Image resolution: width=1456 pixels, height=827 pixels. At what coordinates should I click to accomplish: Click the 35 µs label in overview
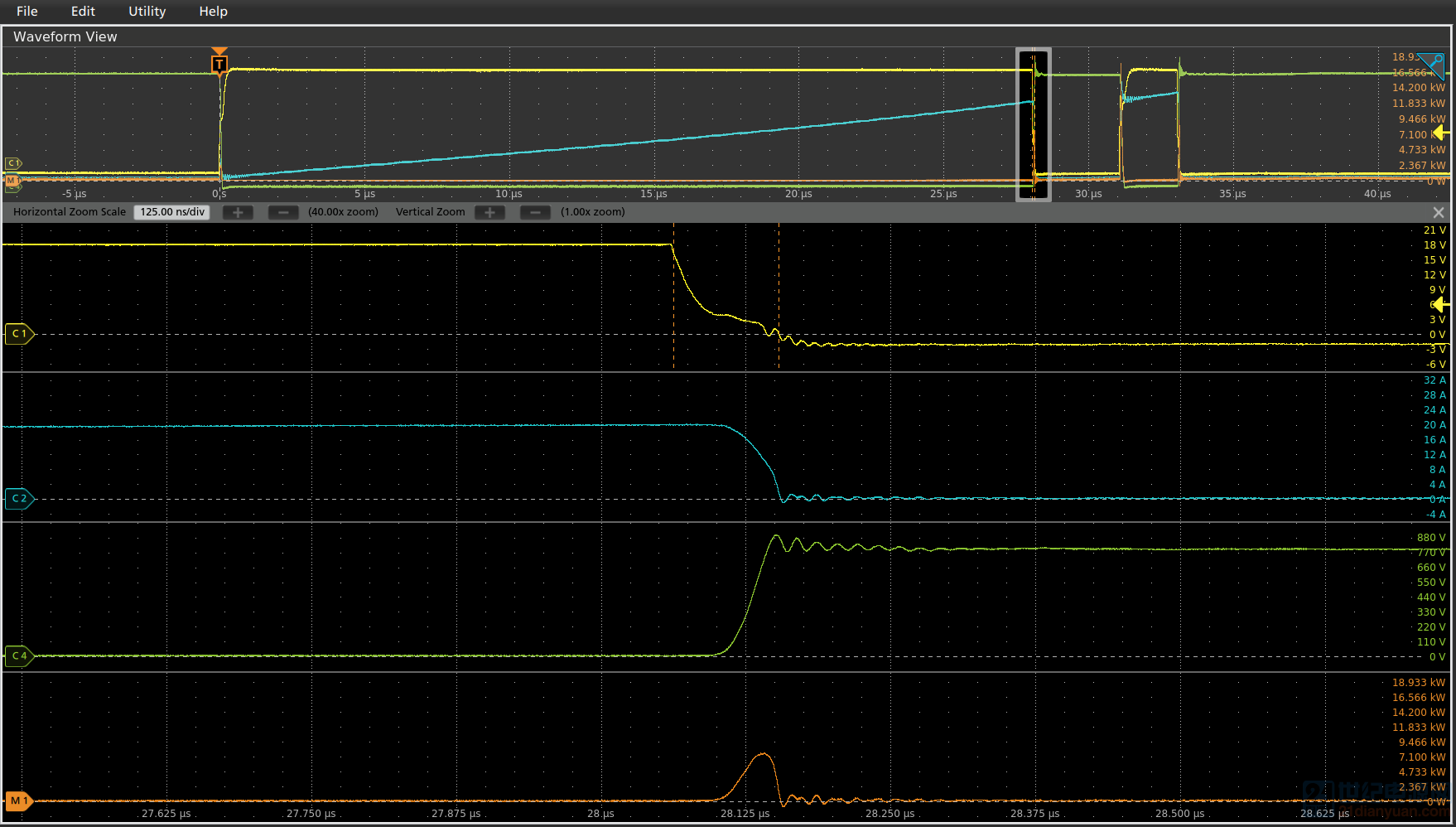click(1232, 194)
